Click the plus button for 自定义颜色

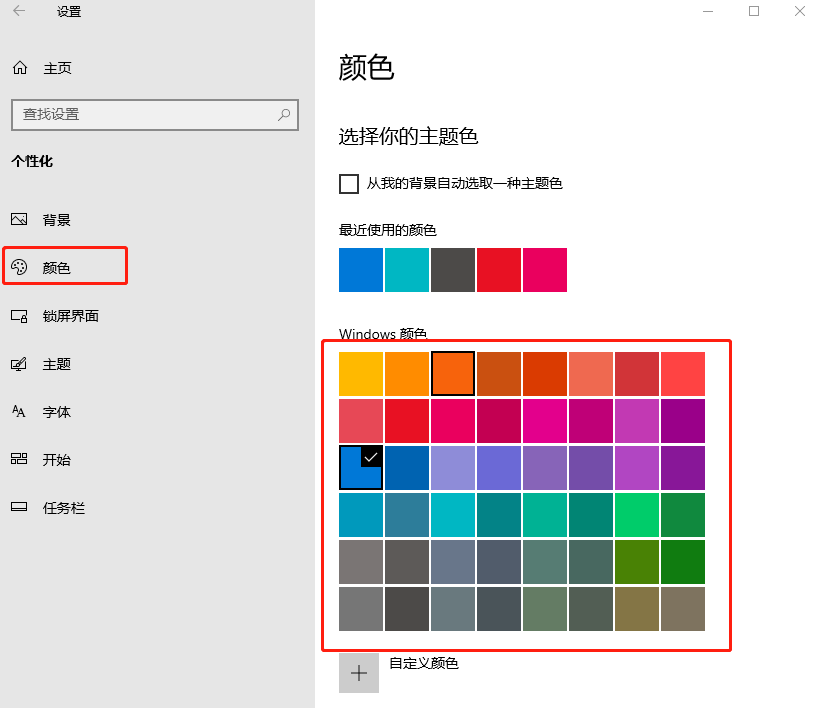359,672
